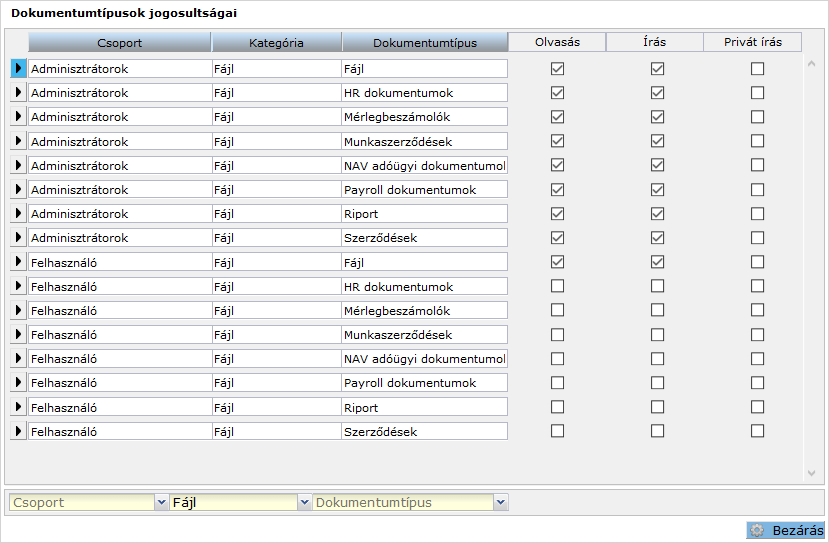The image size is (829, 543).
Task: Select row marker for Felhasználó Munkaszerződések
Action: (x=17, y=335)
